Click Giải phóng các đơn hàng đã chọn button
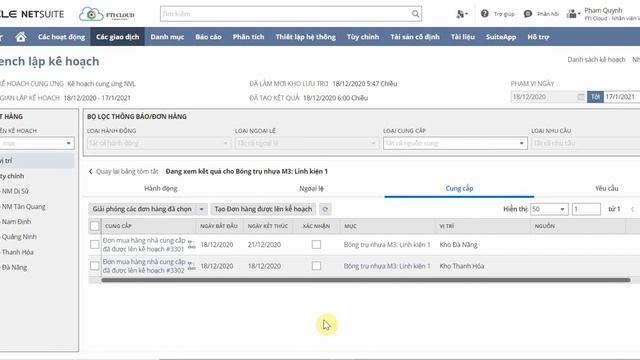The width and height of the screenshot is (640, 360). (142, 209)
